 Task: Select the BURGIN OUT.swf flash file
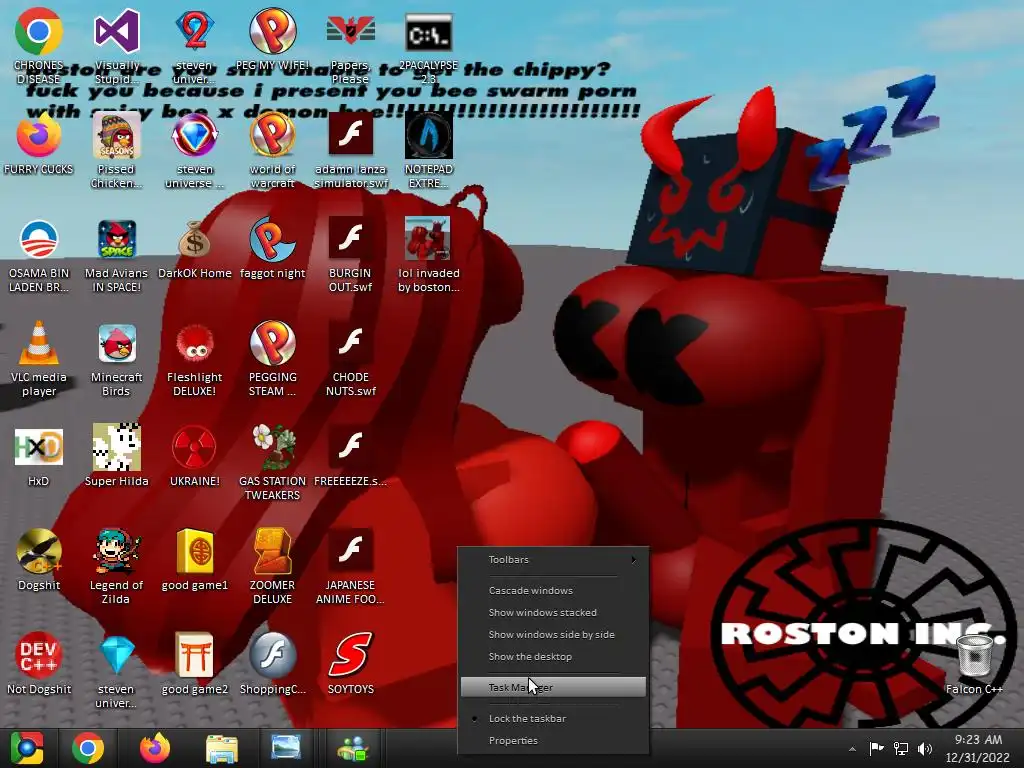350,255
